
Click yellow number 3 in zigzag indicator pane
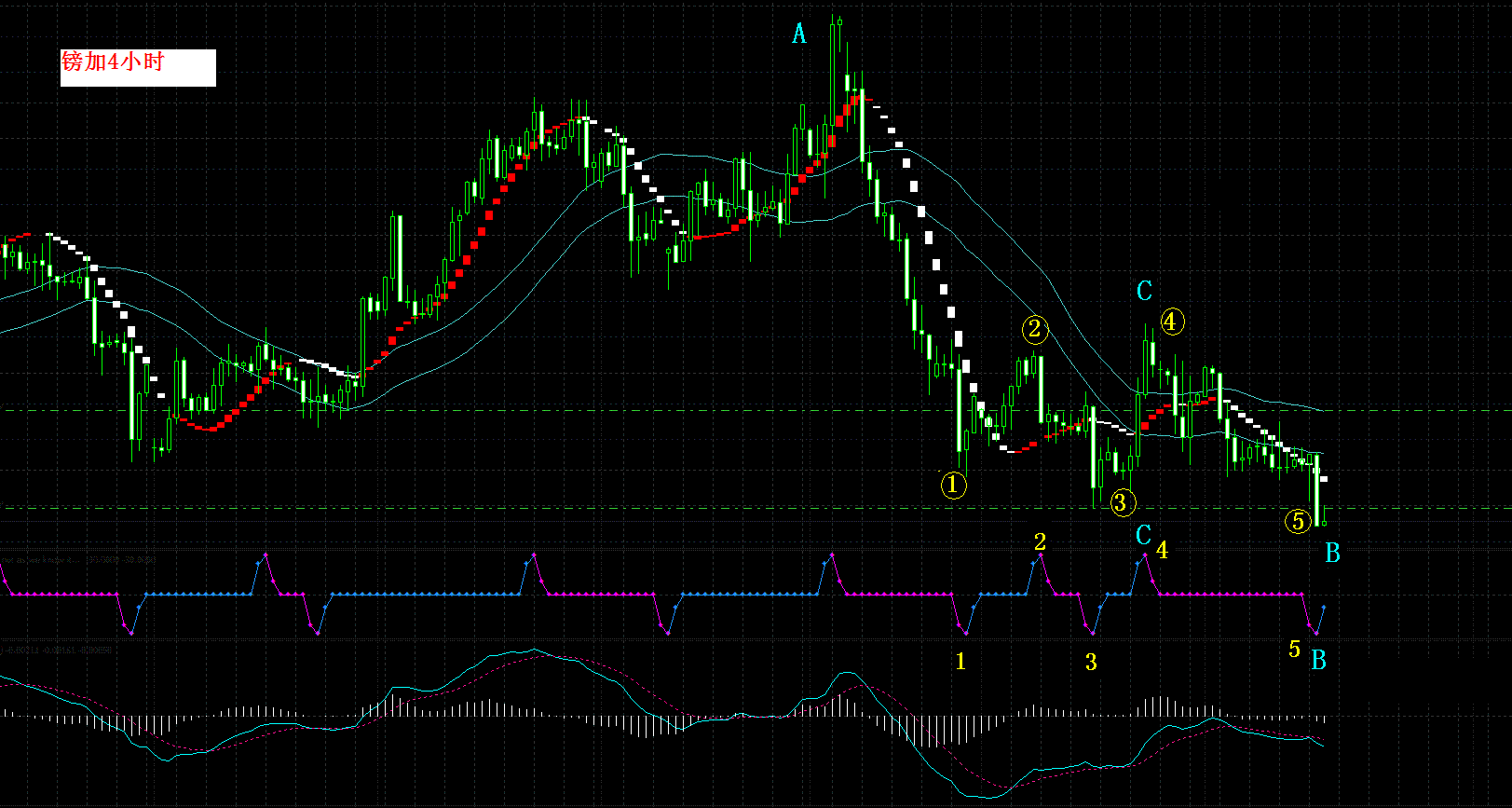[x=1091, y=663]
